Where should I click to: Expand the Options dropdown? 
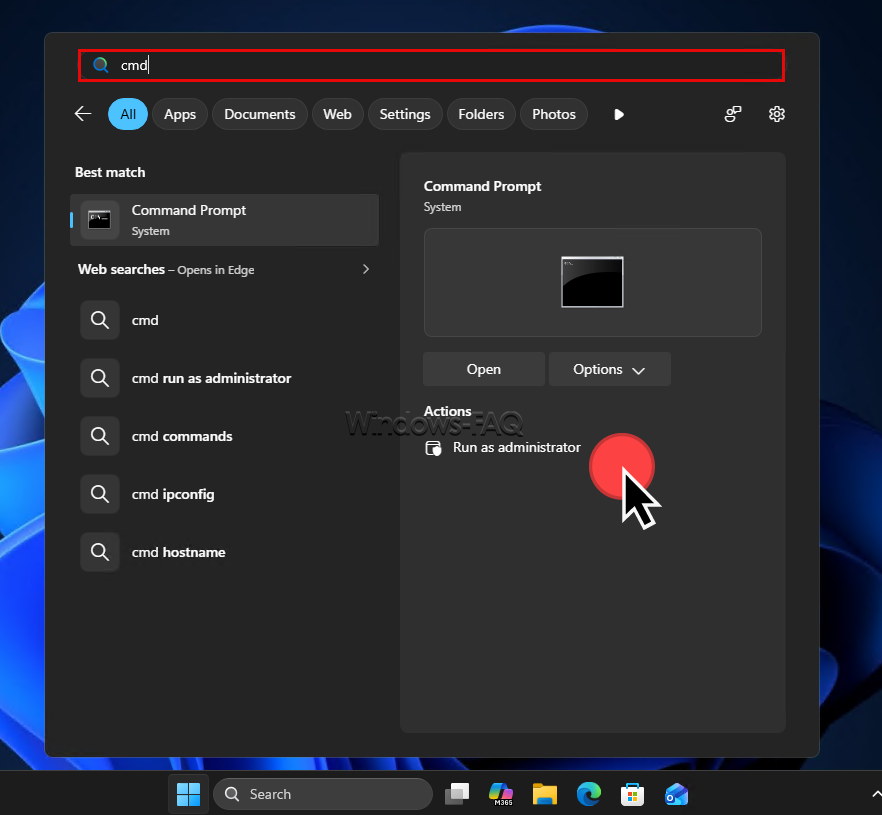tap(609, 369)
